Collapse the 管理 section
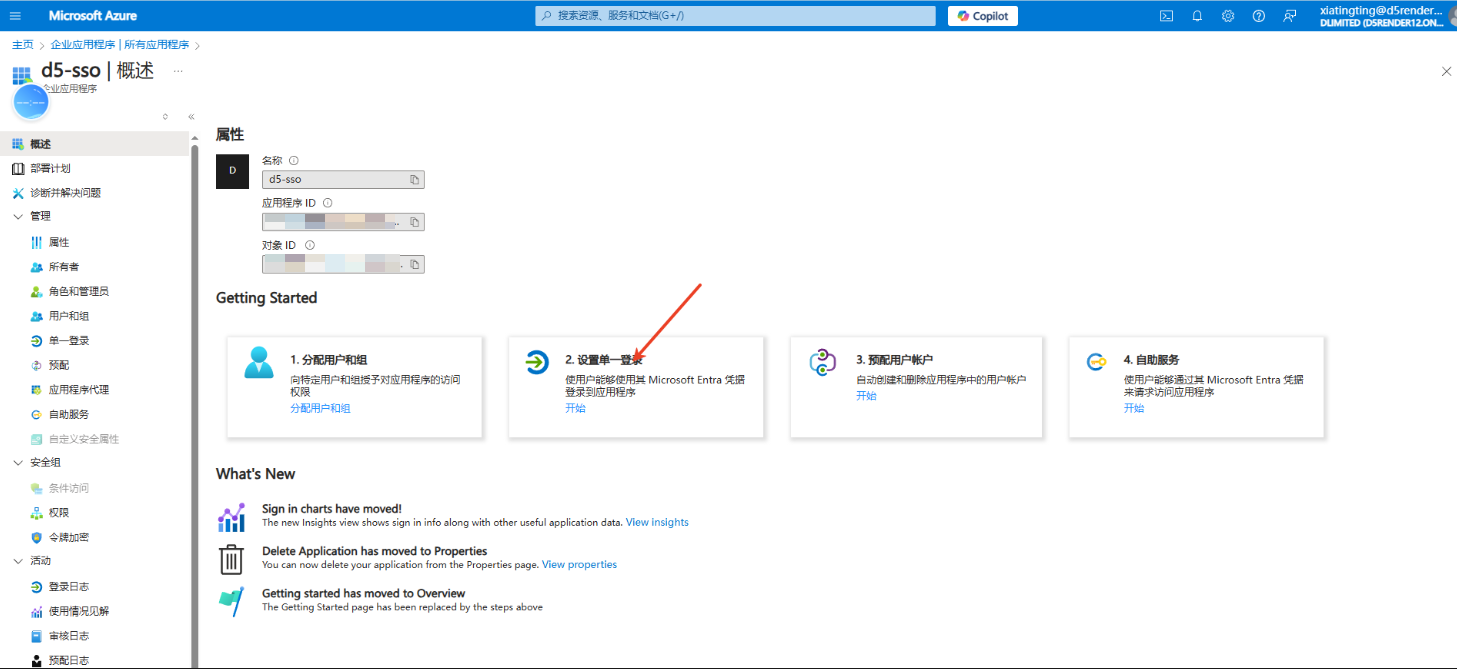1457x669 pixels. coord(18,216)
